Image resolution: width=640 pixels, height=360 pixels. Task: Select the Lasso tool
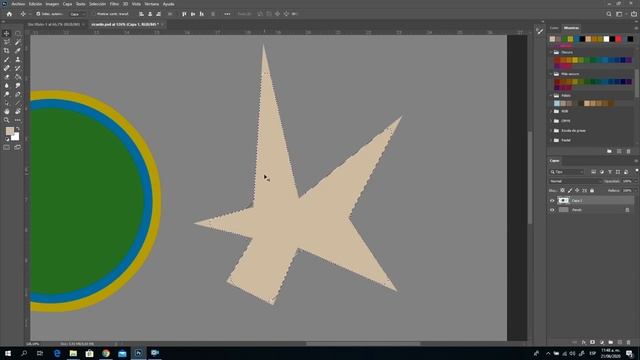coord(7,42)
